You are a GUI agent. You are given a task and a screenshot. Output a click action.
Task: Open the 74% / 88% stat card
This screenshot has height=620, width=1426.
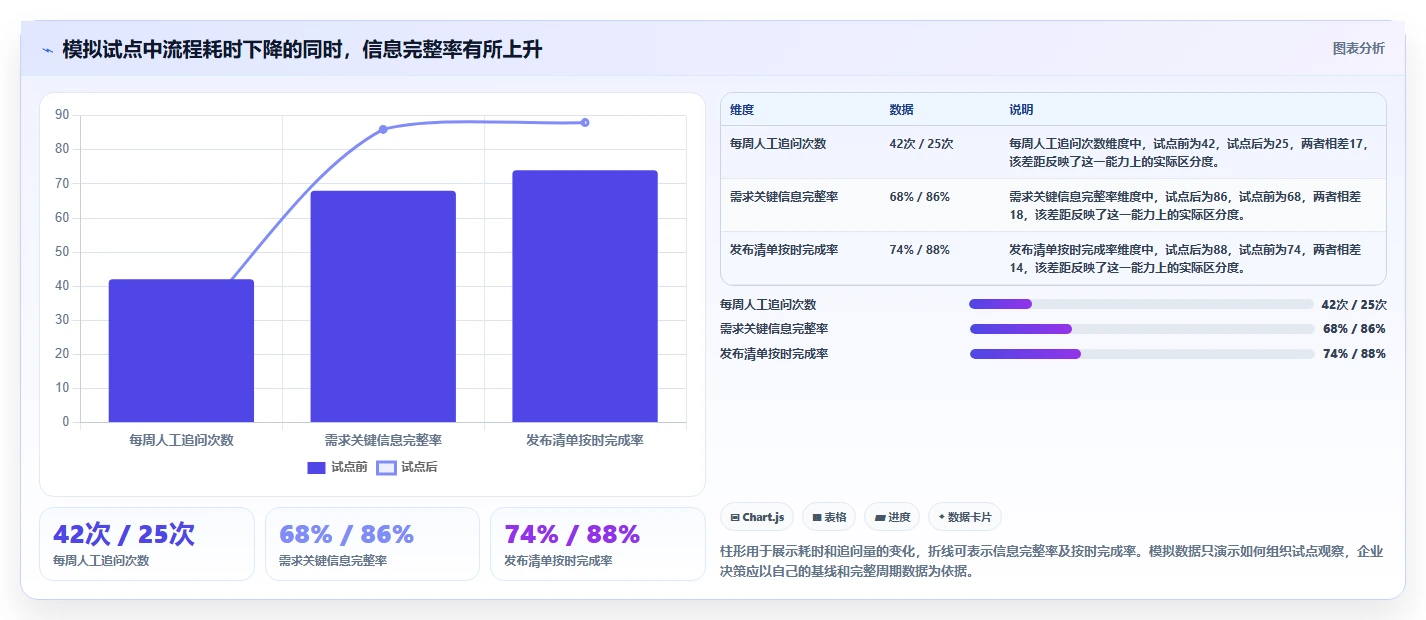point(597,544)
